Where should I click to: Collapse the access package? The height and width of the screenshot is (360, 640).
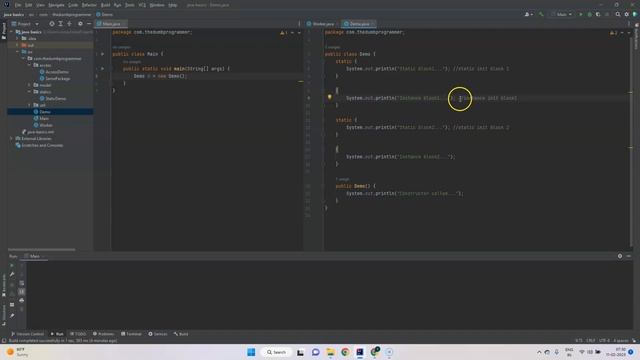click(29, 65)
